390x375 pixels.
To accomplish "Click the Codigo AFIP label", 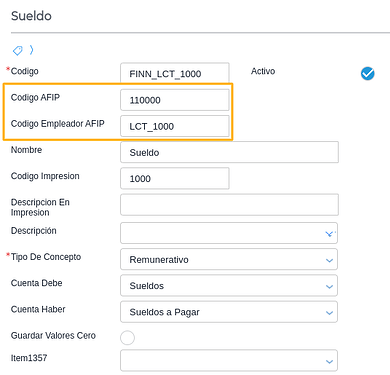I will [x=35, y=97].
